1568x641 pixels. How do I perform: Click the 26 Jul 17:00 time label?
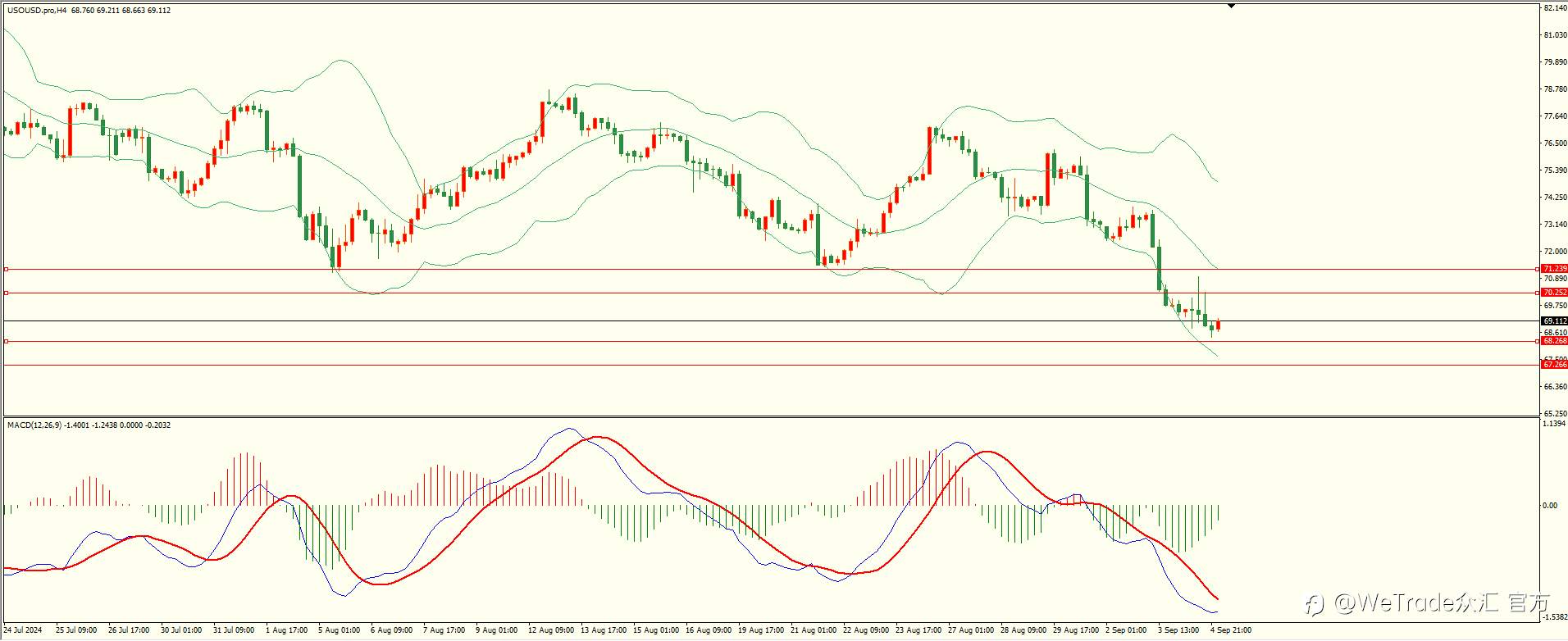[x=129, y=630]
